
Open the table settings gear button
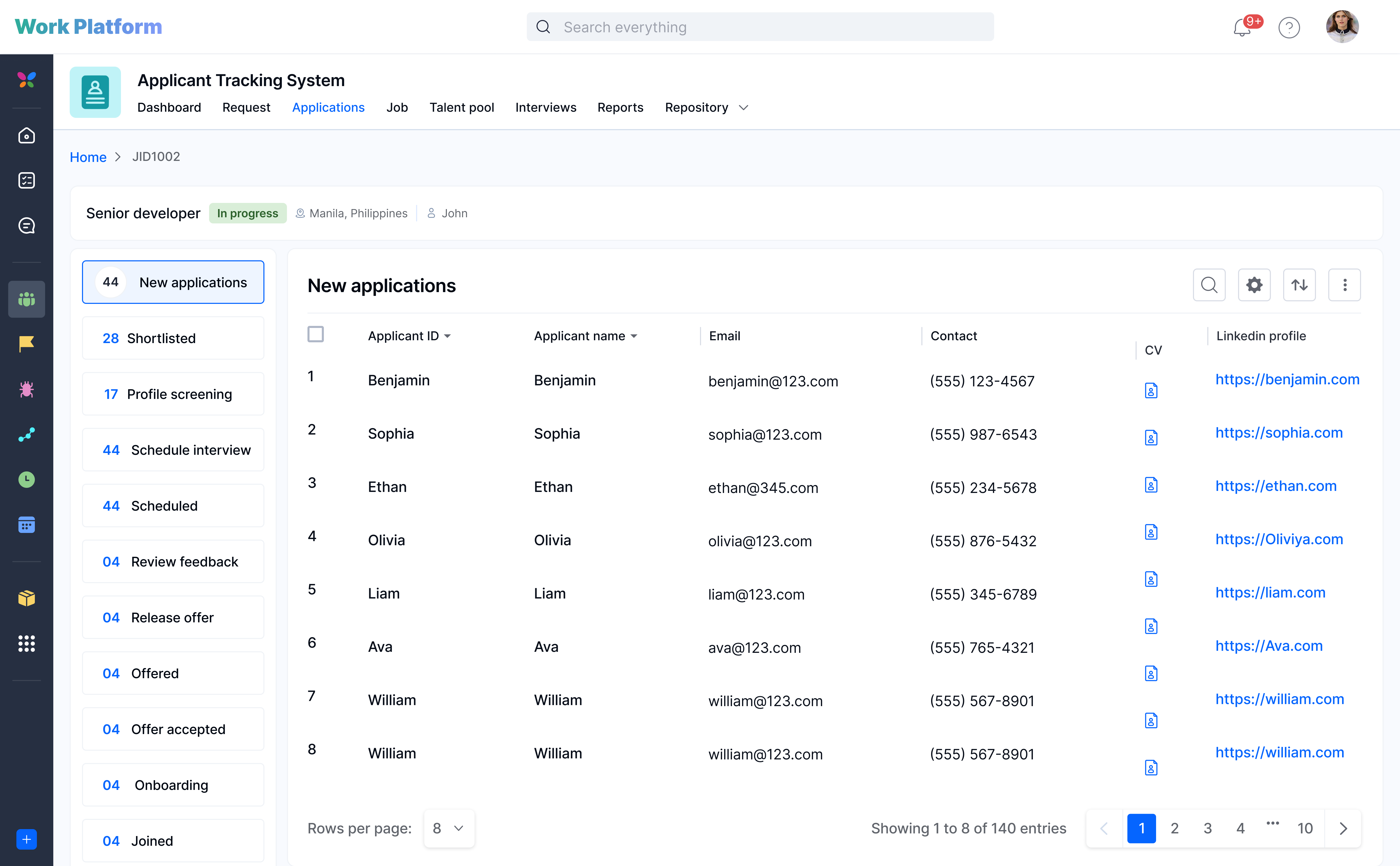1254,285
